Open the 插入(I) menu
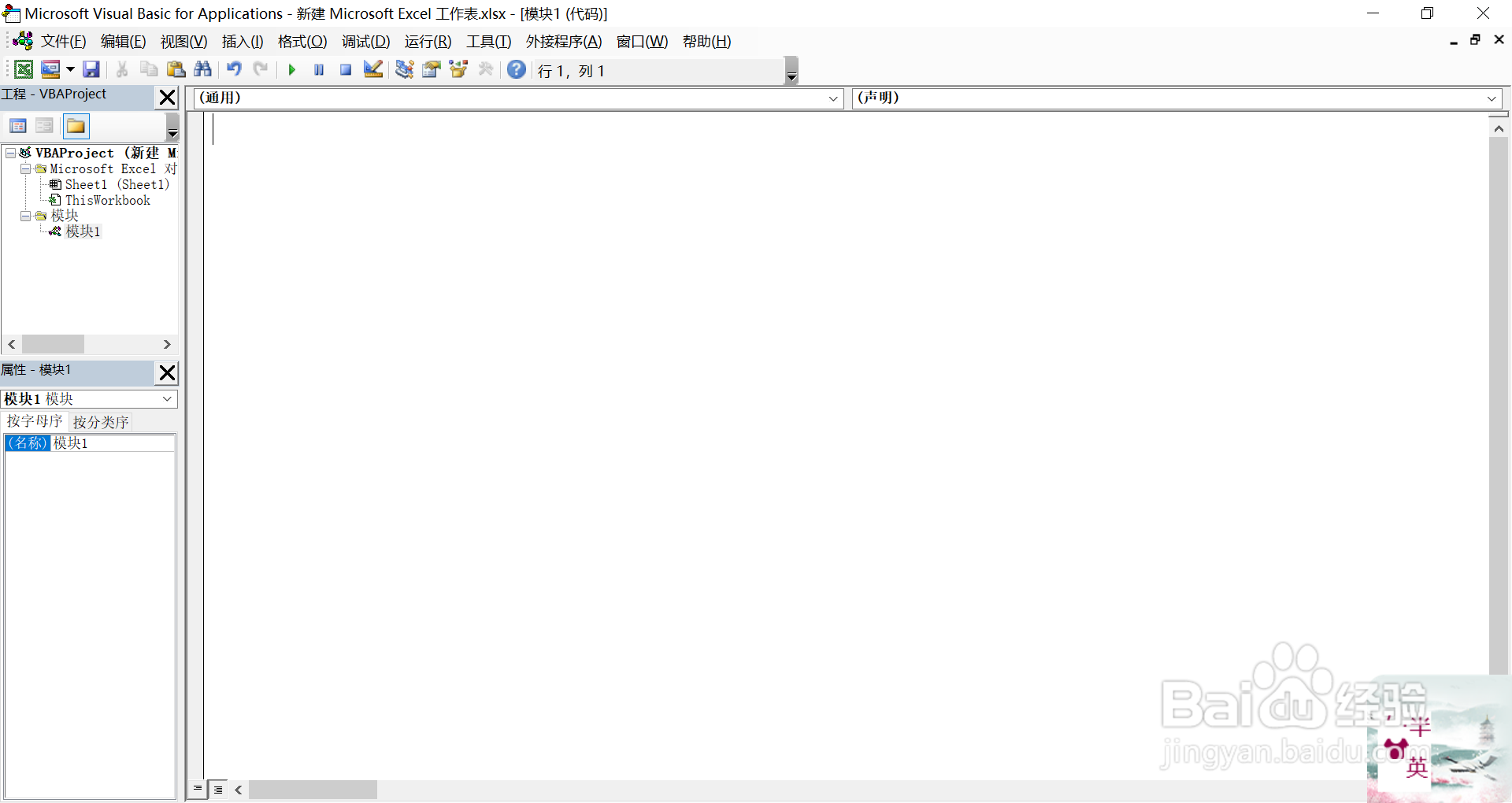The height and width of the screenshot is (803, 1512). [243, 42]
